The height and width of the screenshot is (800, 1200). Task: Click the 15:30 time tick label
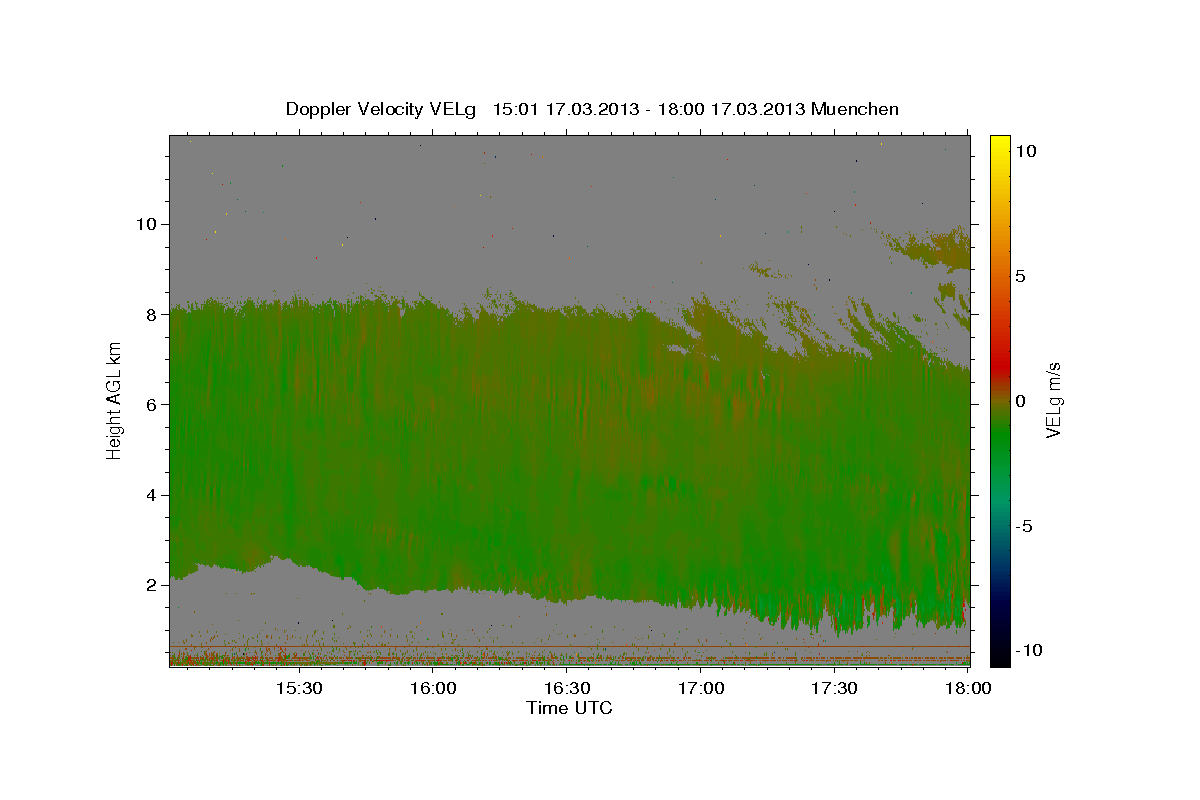tap(299, 688)
